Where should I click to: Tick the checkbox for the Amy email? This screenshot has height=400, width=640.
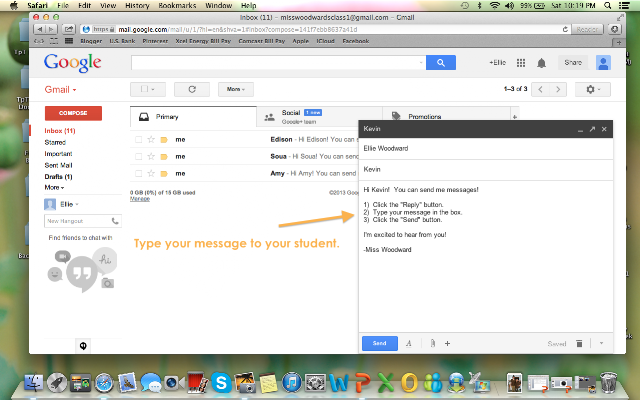click(x=138, y=173)
